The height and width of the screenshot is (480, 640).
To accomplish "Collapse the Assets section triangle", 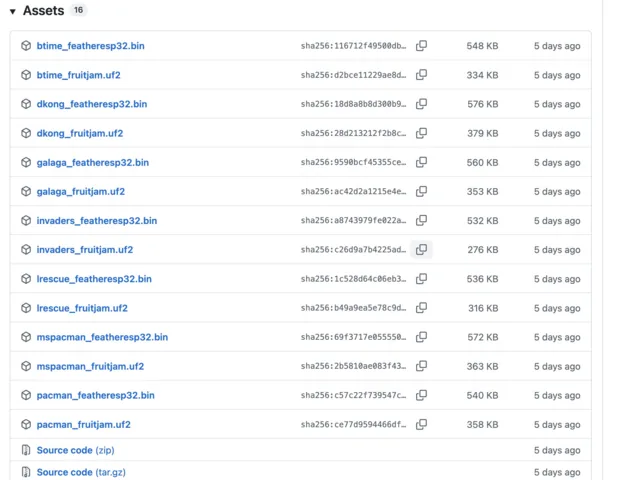I will tap(13, 11).
